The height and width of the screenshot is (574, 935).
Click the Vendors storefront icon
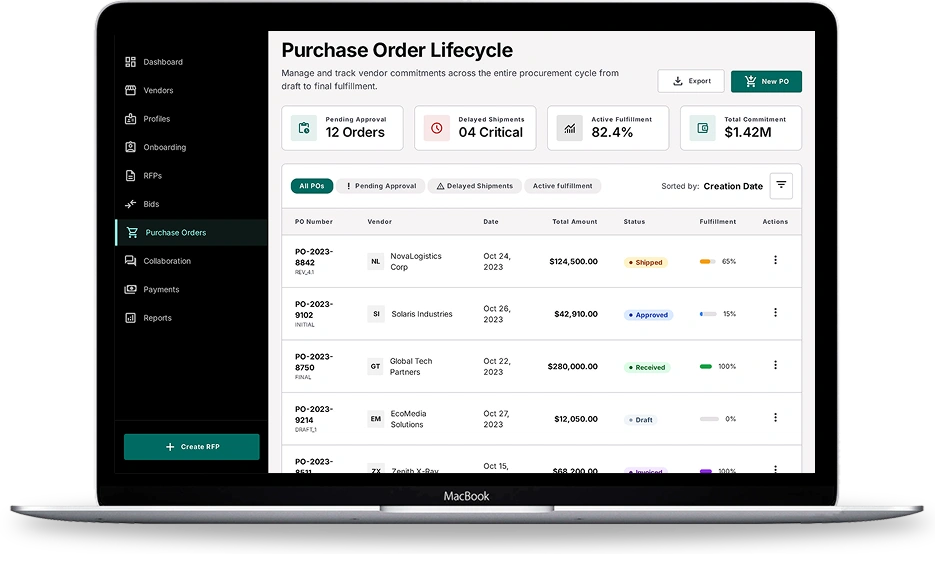pyautogui.click(x=130, y=90)
